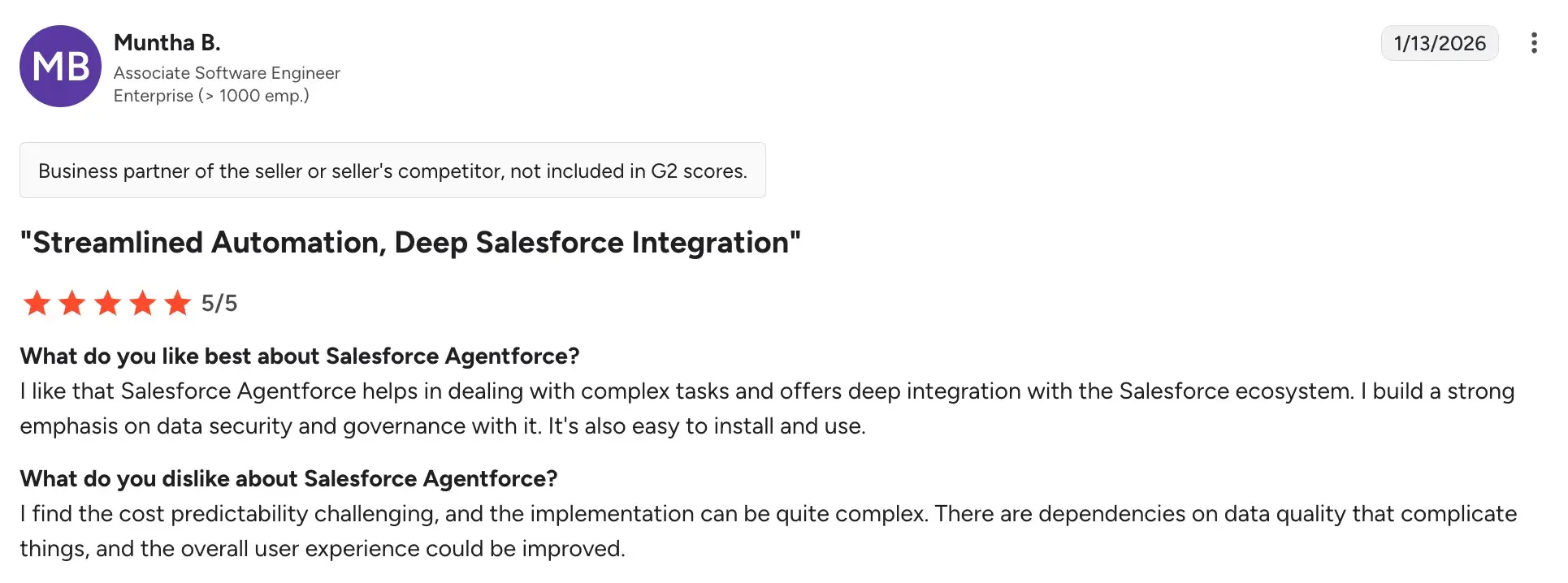Open the "Streamlined Automation, Deep Salesforce Integration" review title
The width and height of the screenshot is (1568, 583).
point(410,243)
